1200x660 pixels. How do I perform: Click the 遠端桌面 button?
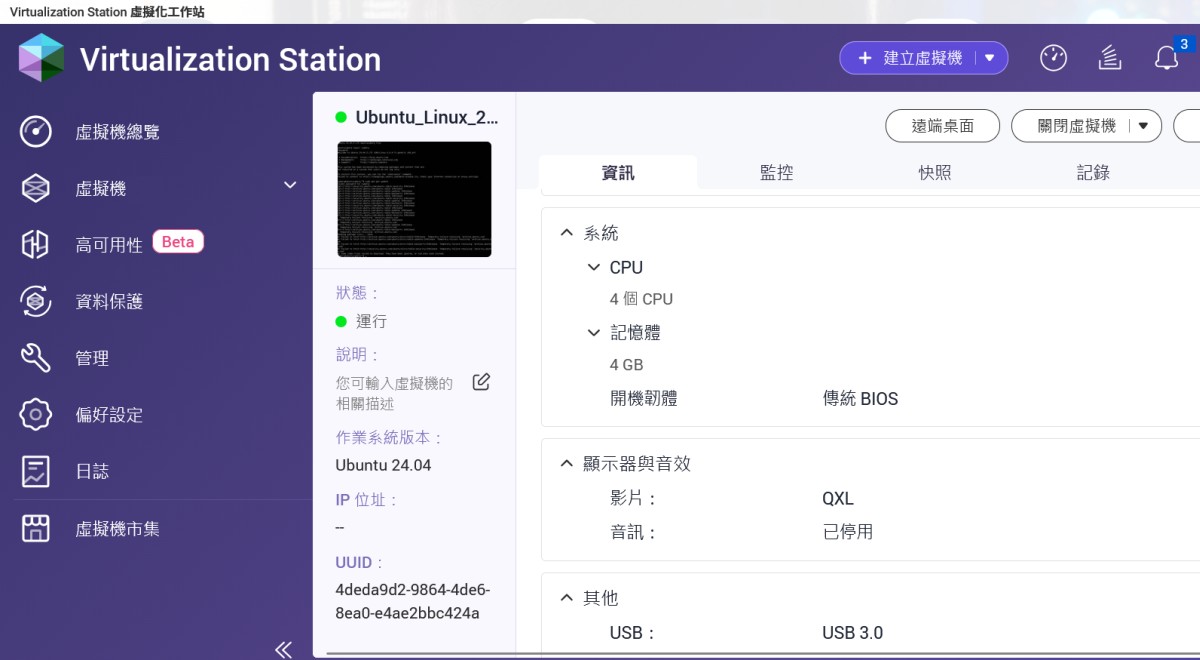tap(942, 126)
